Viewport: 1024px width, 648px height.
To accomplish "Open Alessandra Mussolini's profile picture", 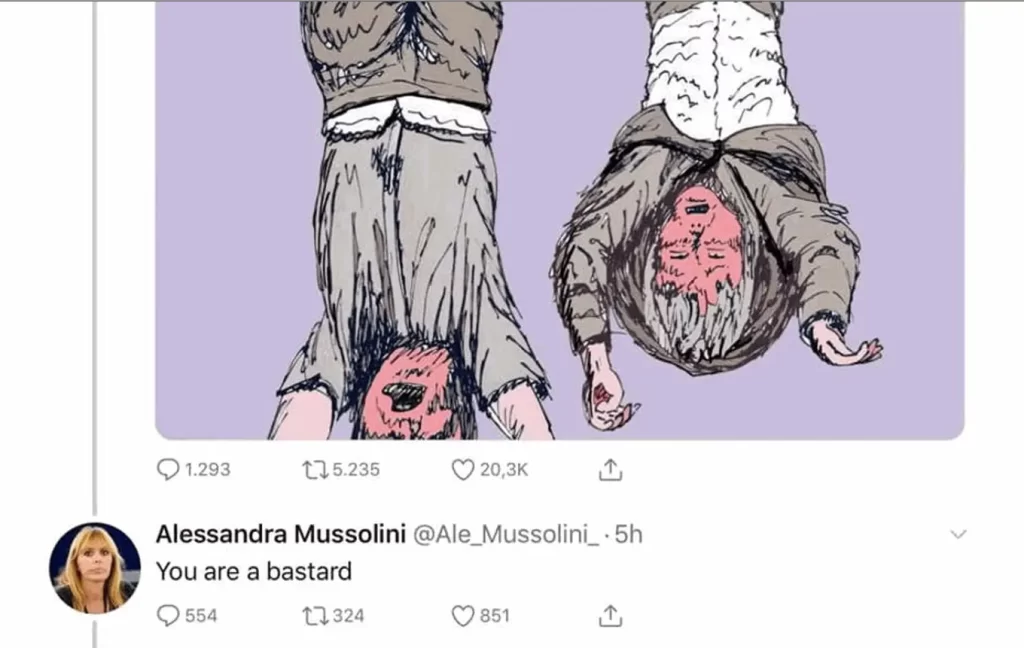I will click(x=95, y=568).
